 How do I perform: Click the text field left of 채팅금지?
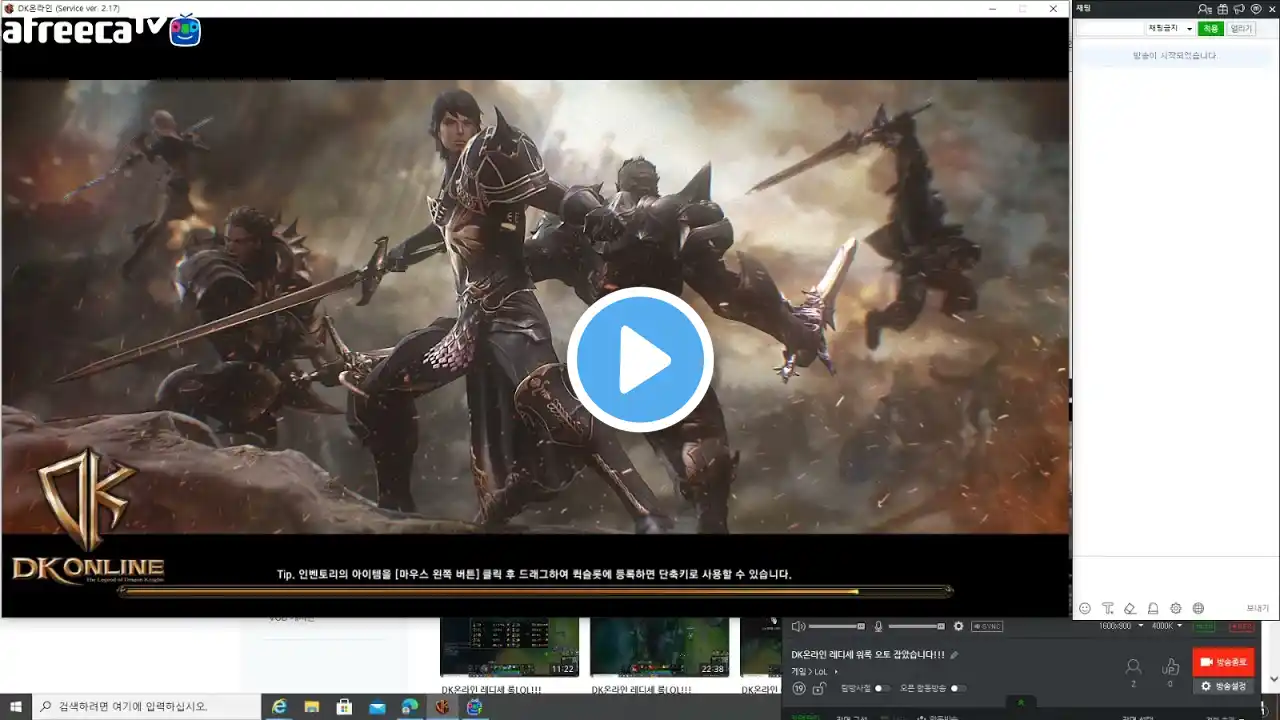tap(1110, 29)
